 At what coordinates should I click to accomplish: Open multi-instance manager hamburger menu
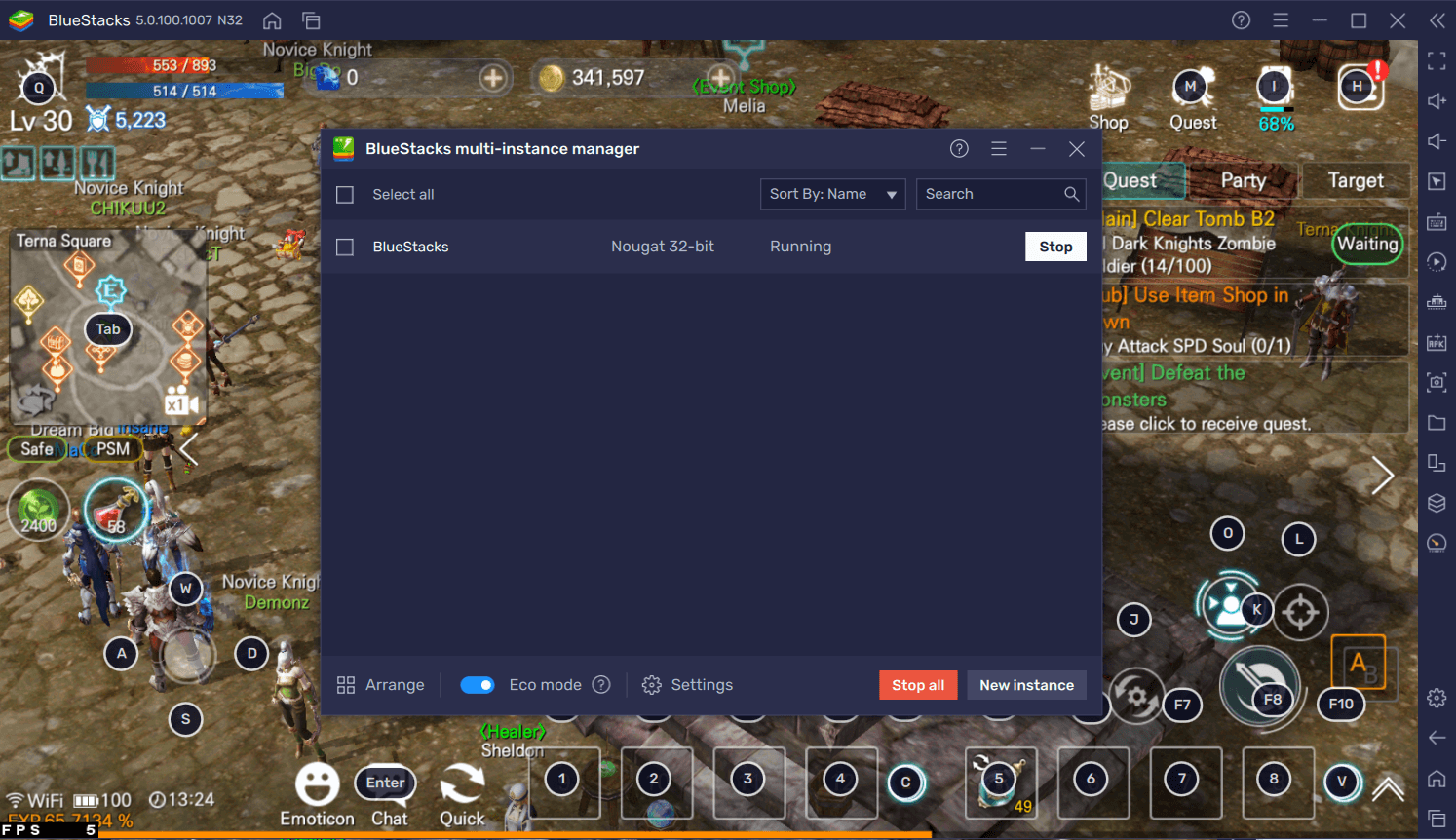[x=999, y=148]
